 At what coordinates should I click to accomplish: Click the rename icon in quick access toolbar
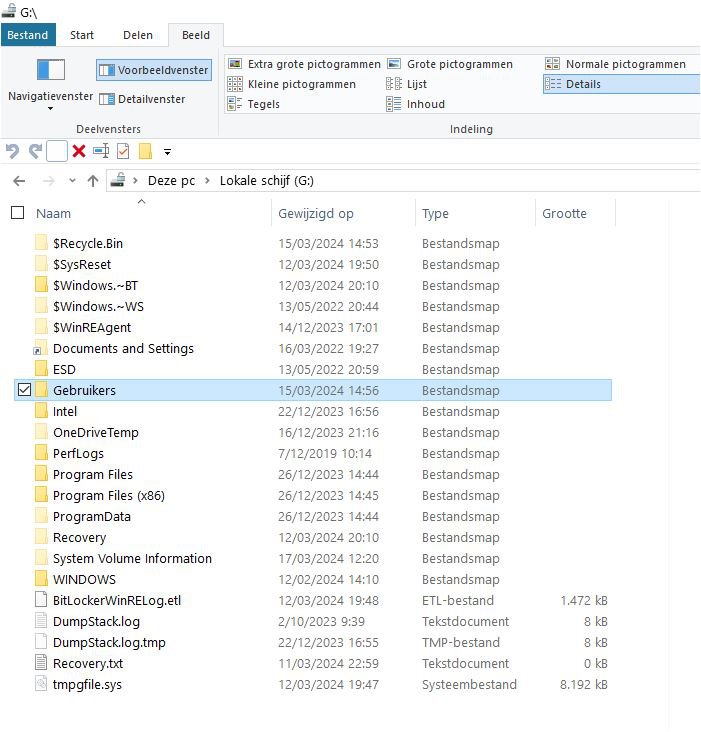click(101, 151)
